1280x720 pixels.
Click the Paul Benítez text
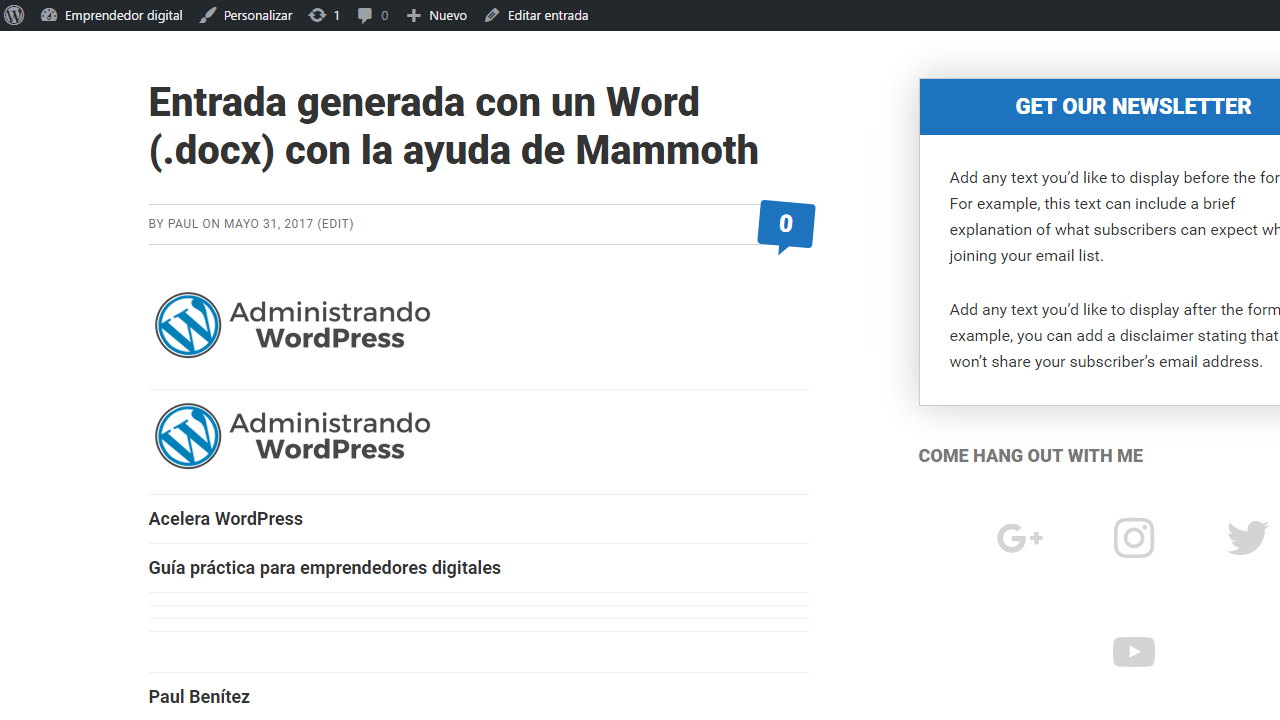click(x=199, y=697)
